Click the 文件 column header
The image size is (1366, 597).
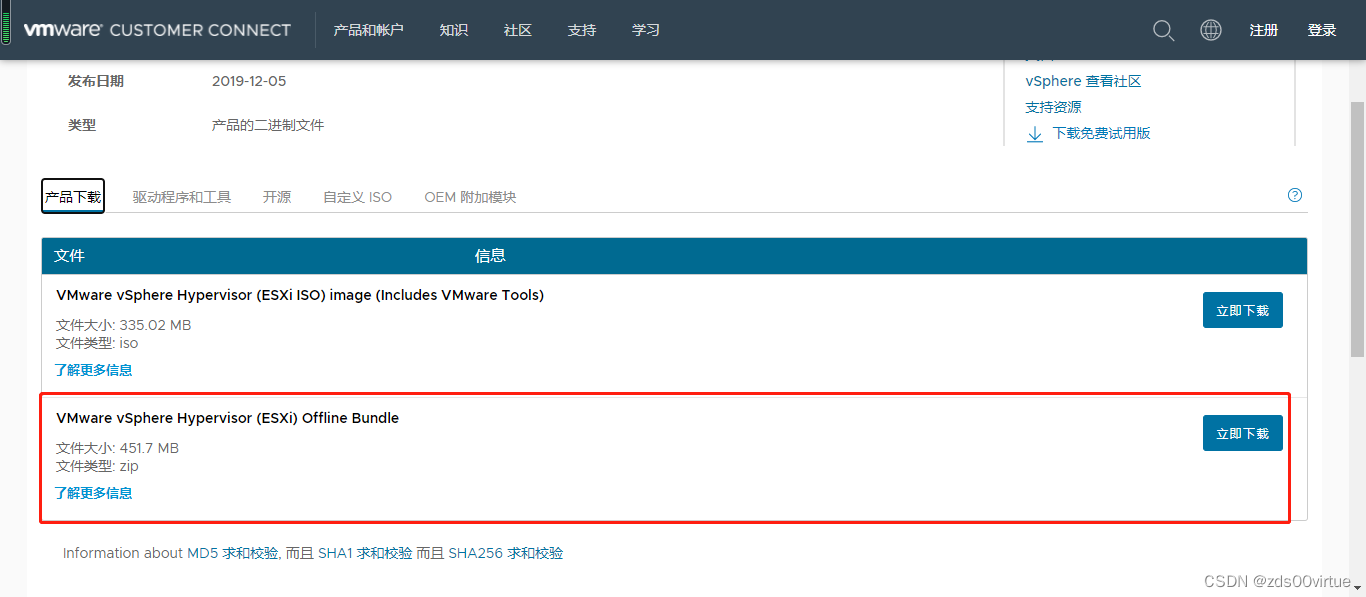(x=70, y=256)
